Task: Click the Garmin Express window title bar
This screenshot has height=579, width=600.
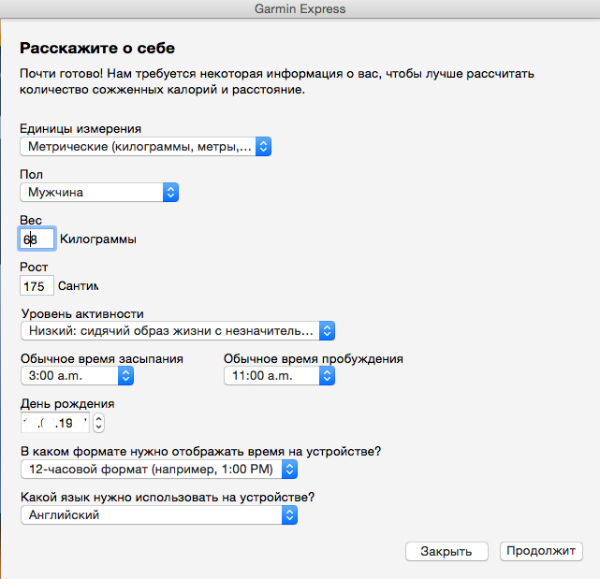Action: pos(300,10)
